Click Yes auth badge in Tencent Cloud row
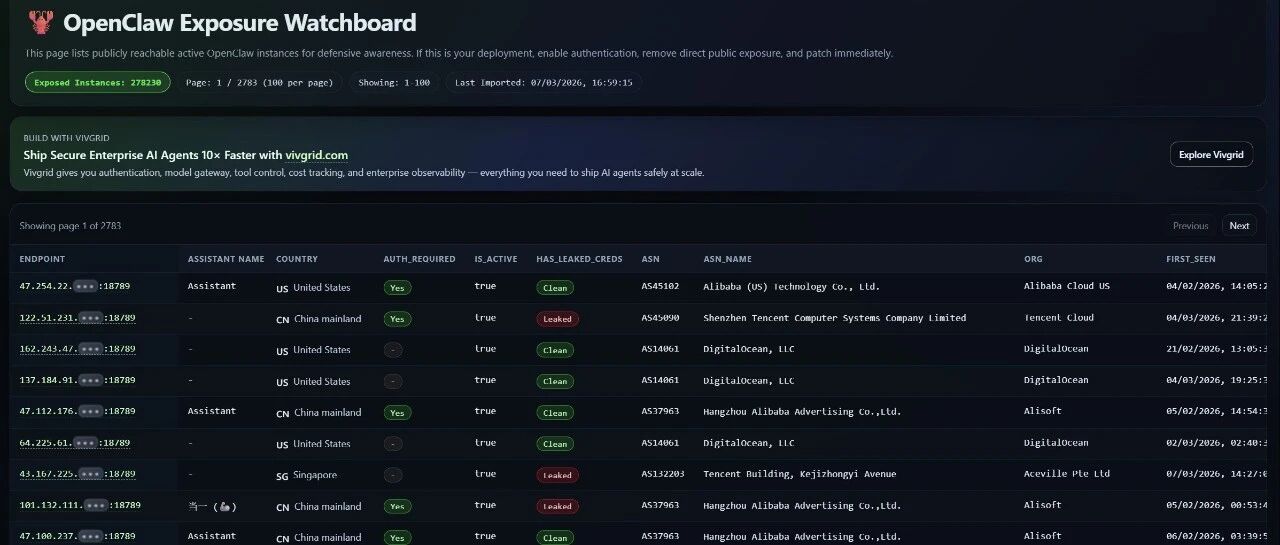Viewport: 1280px width, 545px height. [x=397, y=319]
